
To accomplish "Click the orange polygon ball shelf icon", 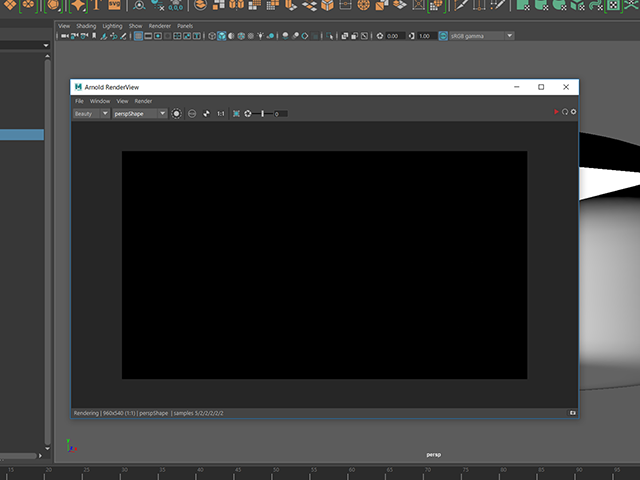I will (x=53, y=5).
